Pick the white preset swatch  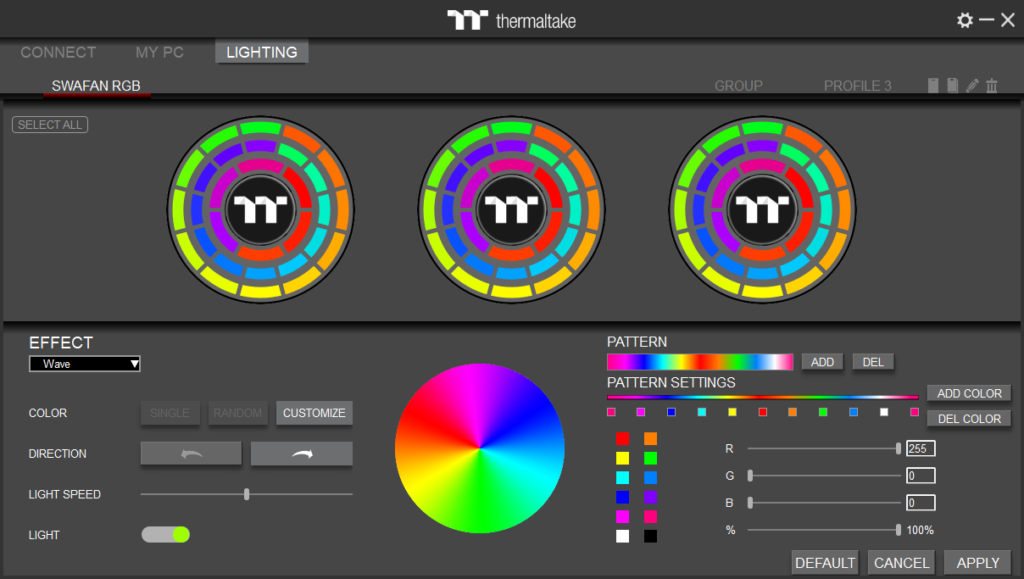click(622, 537)
